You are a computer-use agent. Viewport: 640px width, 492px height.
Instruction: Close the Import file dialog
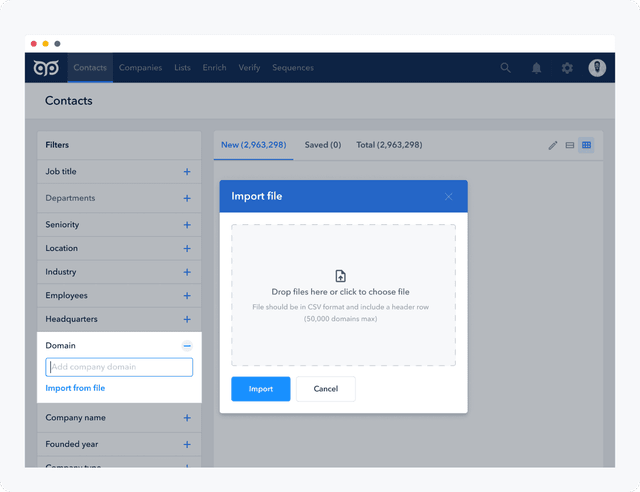[448, 197]
